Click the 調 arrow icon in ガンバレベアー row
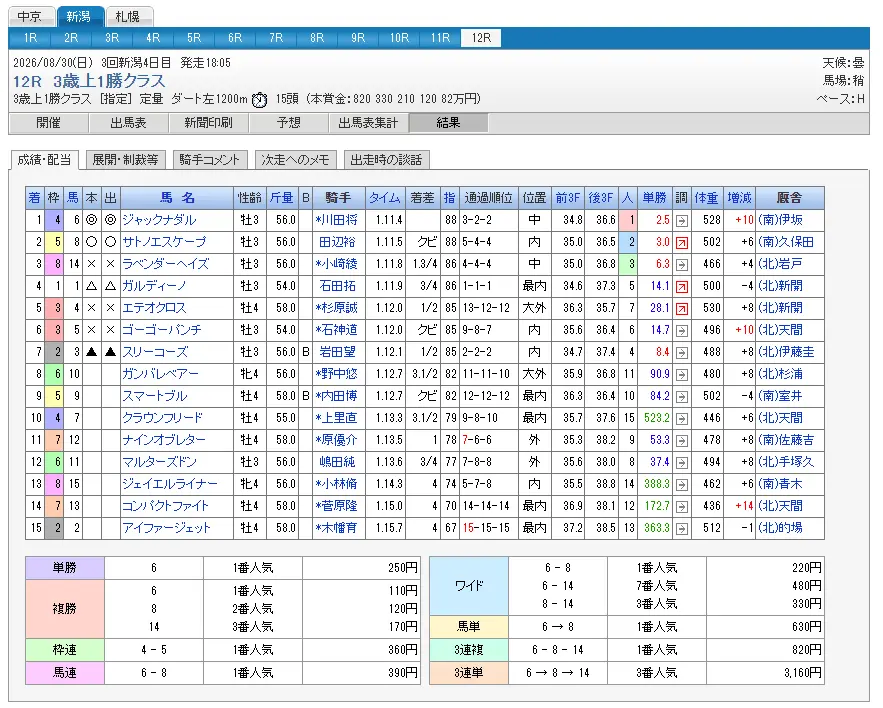Screen dimensions: 883x708 point(681,375)
